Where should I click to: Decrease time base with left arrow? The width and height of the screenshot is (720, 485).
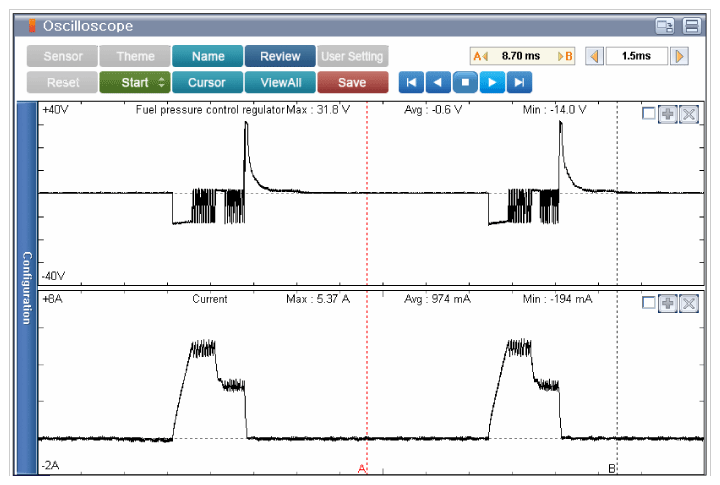click(594, 56)
